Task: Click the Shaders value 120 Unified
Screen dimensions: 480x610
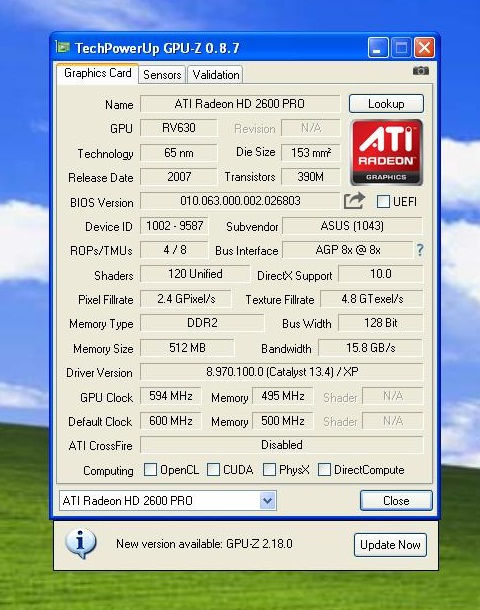Action: tap(195, 274)
